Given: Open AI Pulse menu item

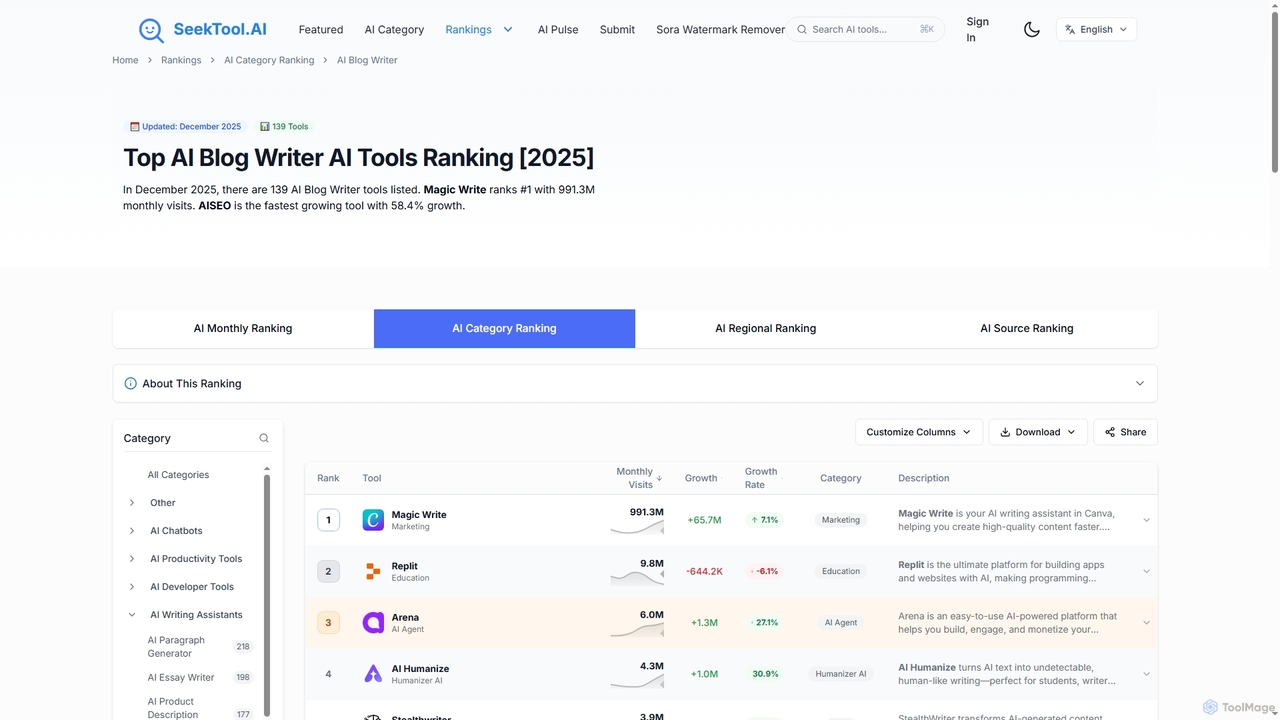Looking at the screenshot, I should click(x=558, y=30).
